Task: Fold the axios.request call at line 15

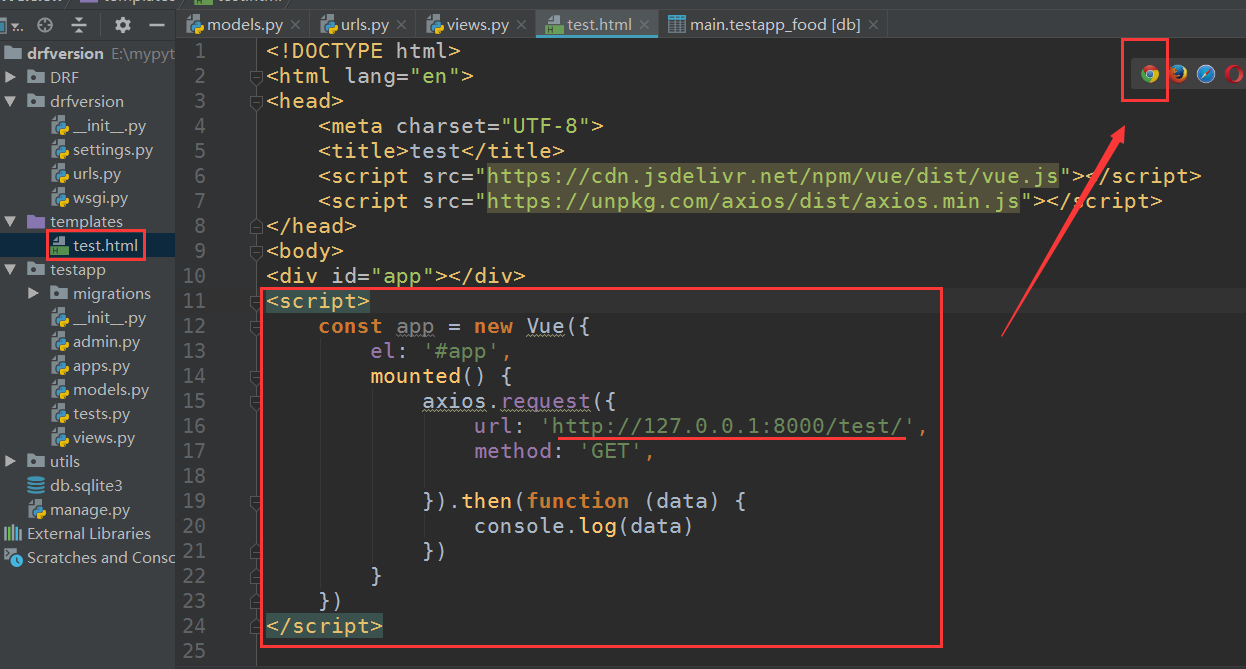Action: (x=256, y=401)
